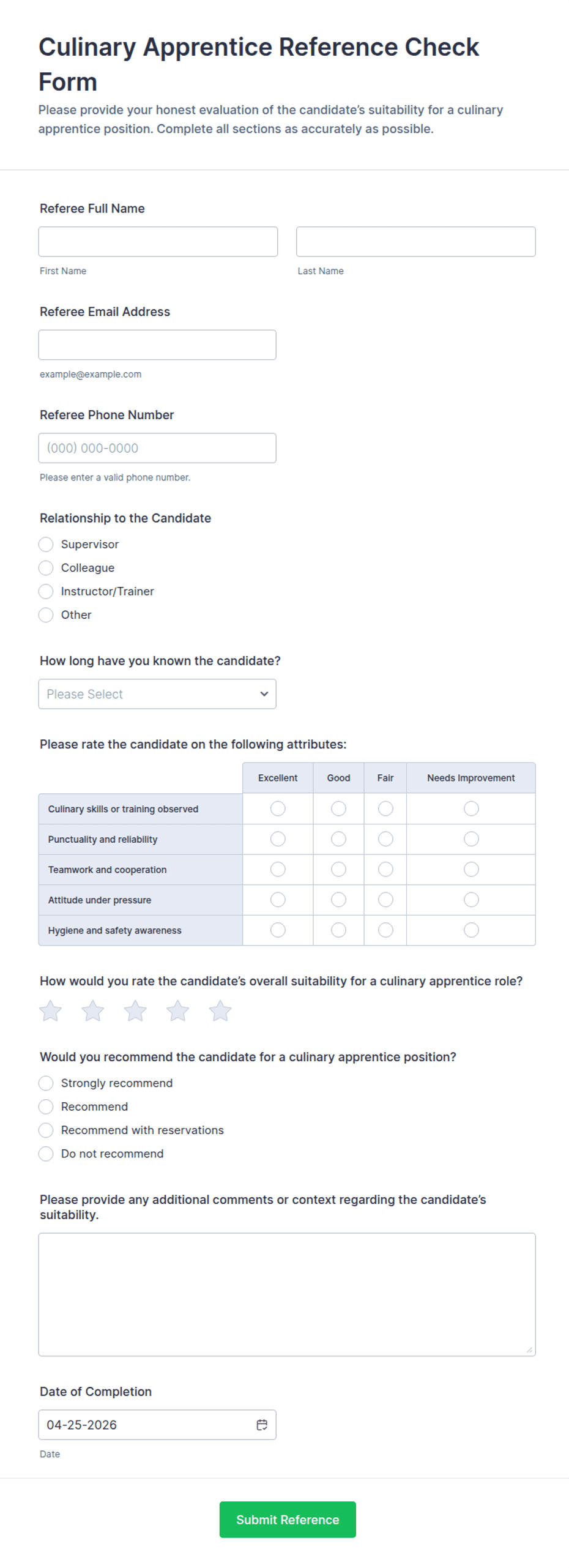Click the first rating star

pos(50,1010)
